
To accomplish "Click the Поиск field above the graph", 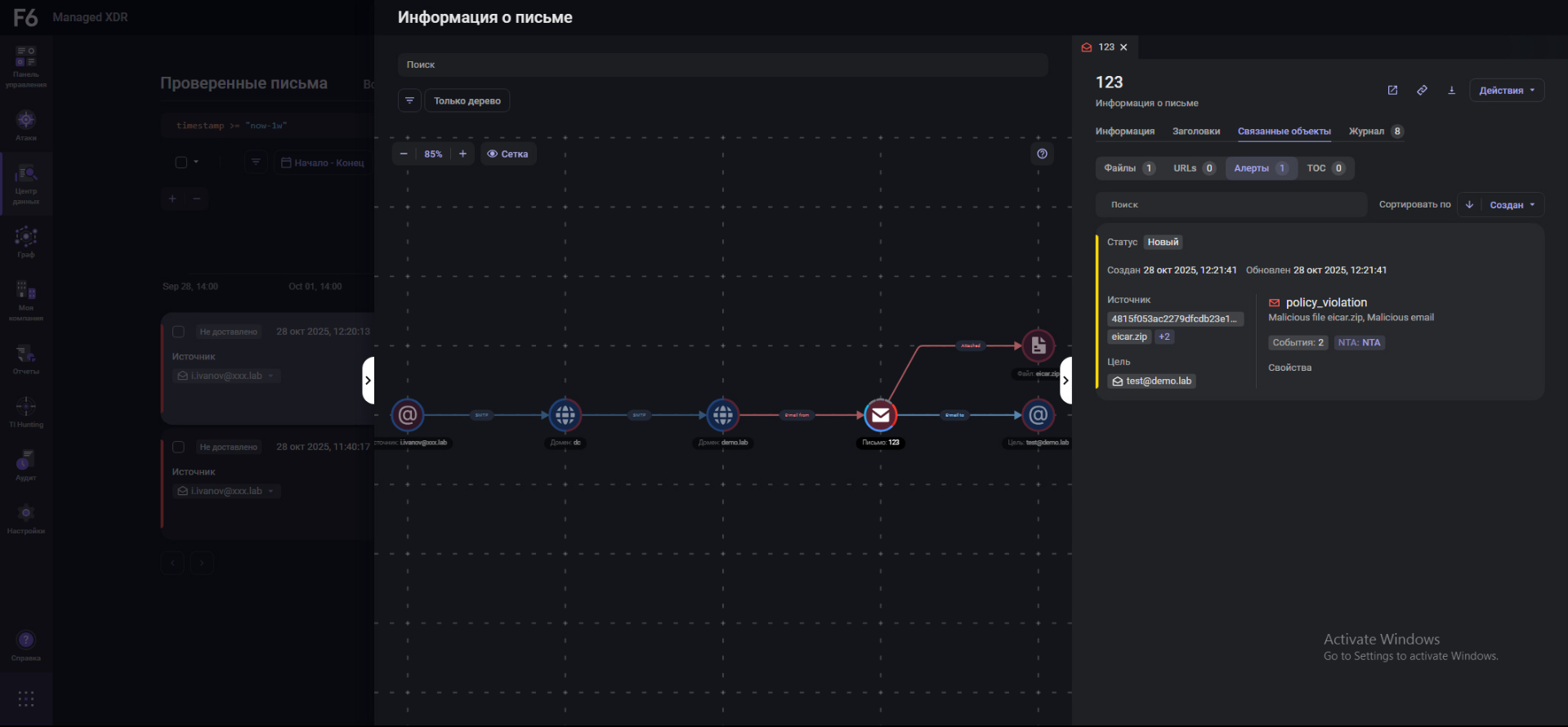I will click(x=722, y=65).
